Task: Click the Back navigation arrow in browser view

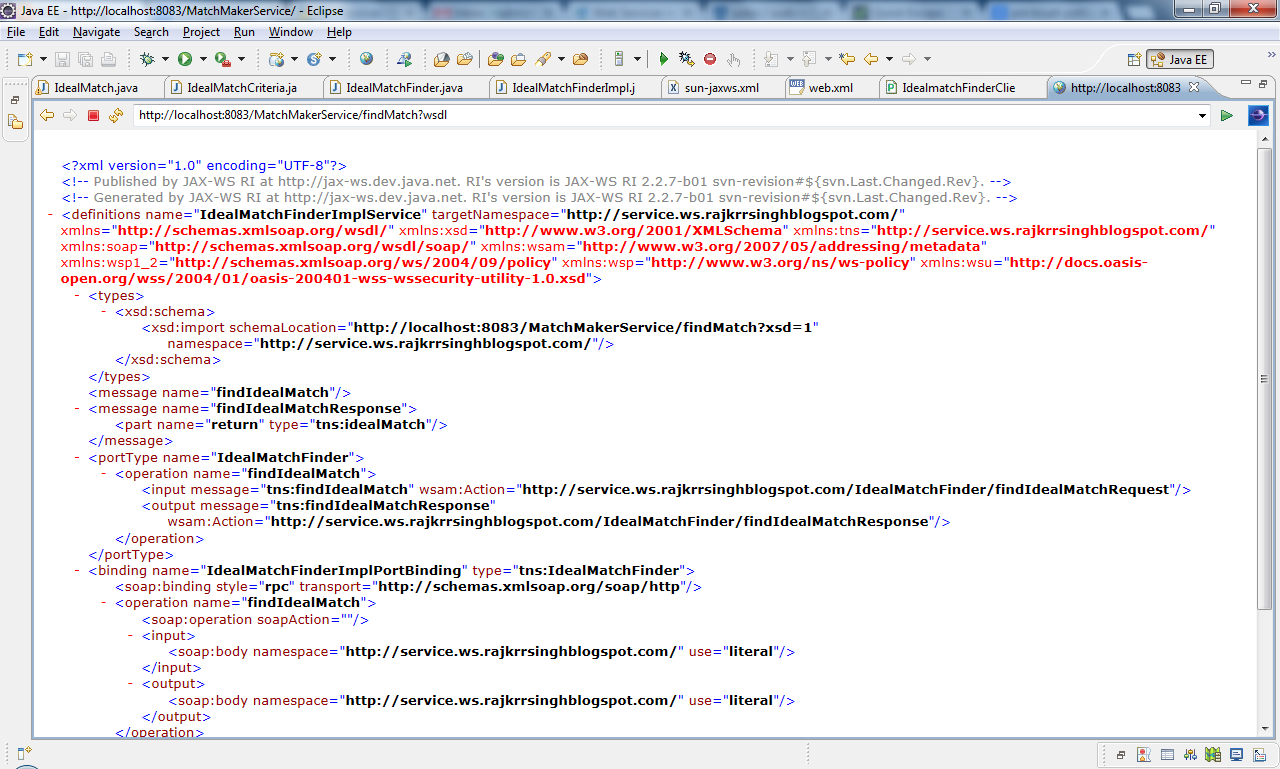Action: click(x=47, y=115)
